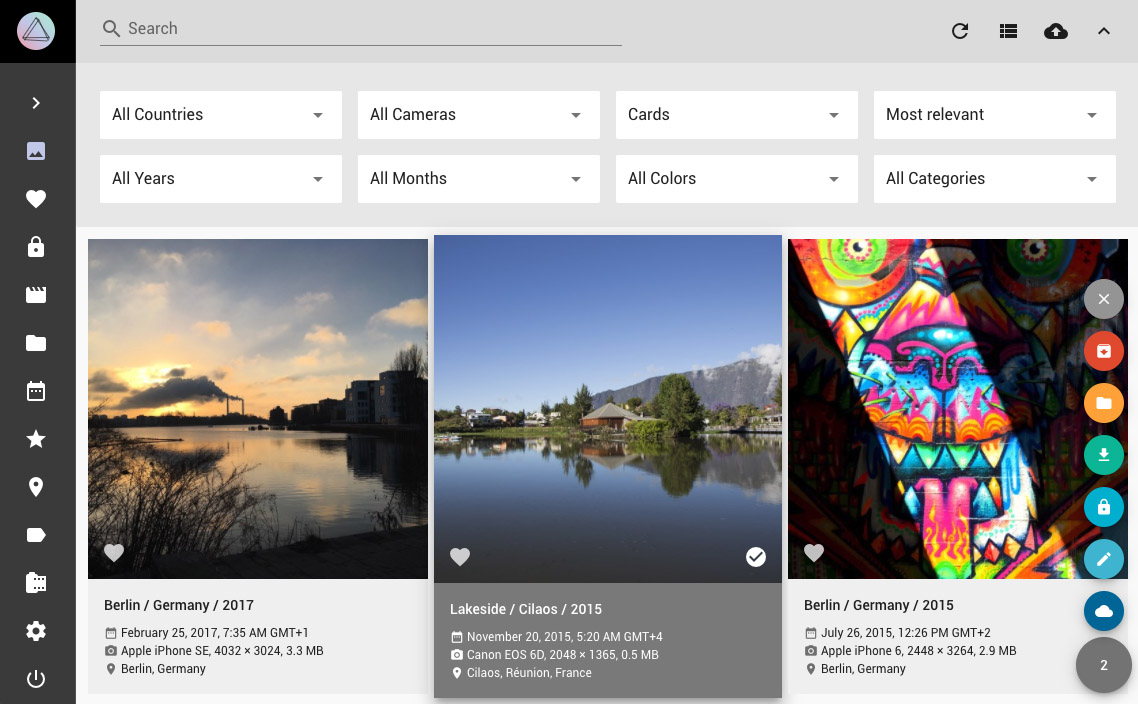Download selection with the green download button

coord(1104,455)
